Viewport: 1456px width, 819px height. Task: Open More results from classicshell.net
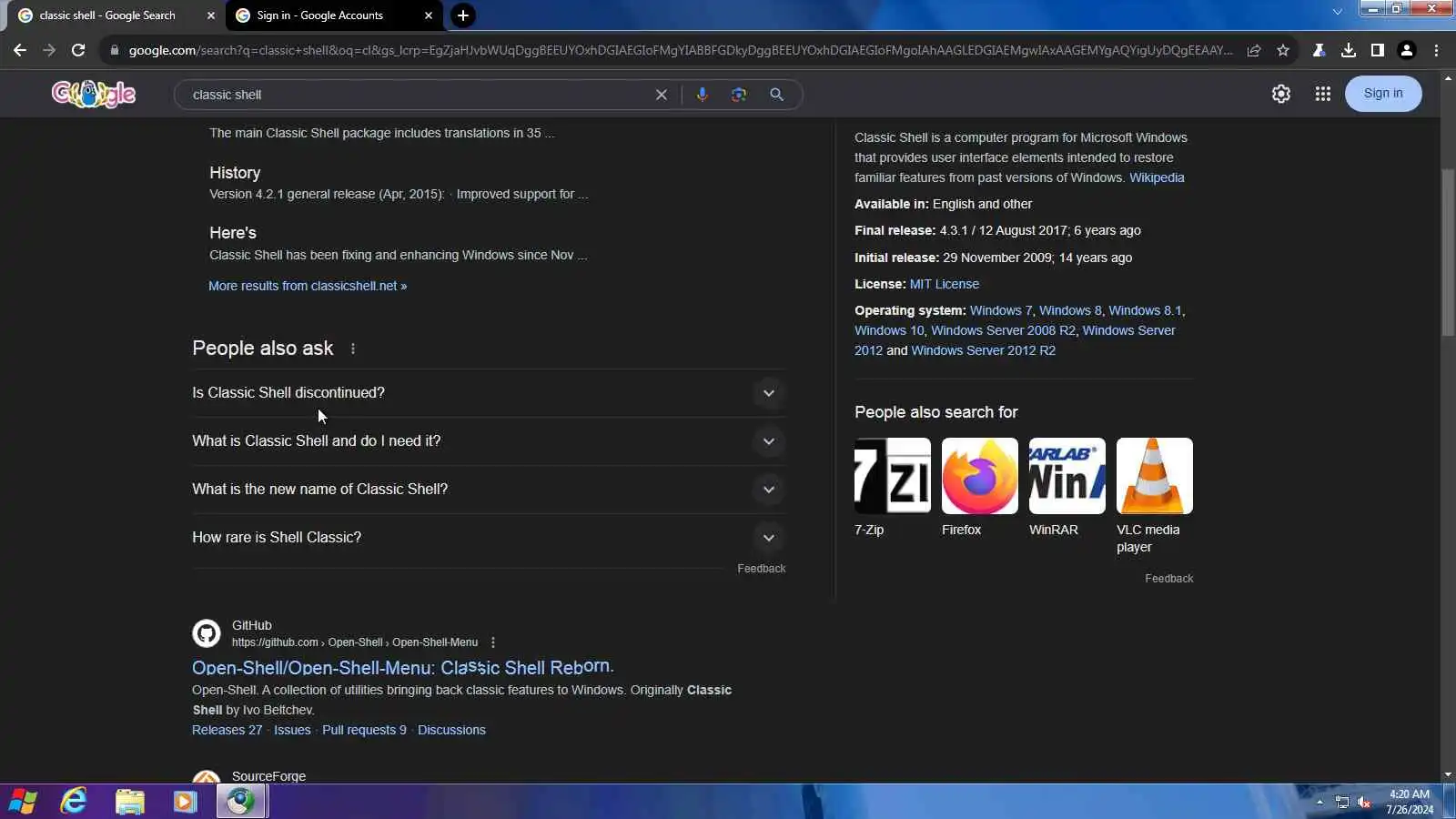point(308,286)
